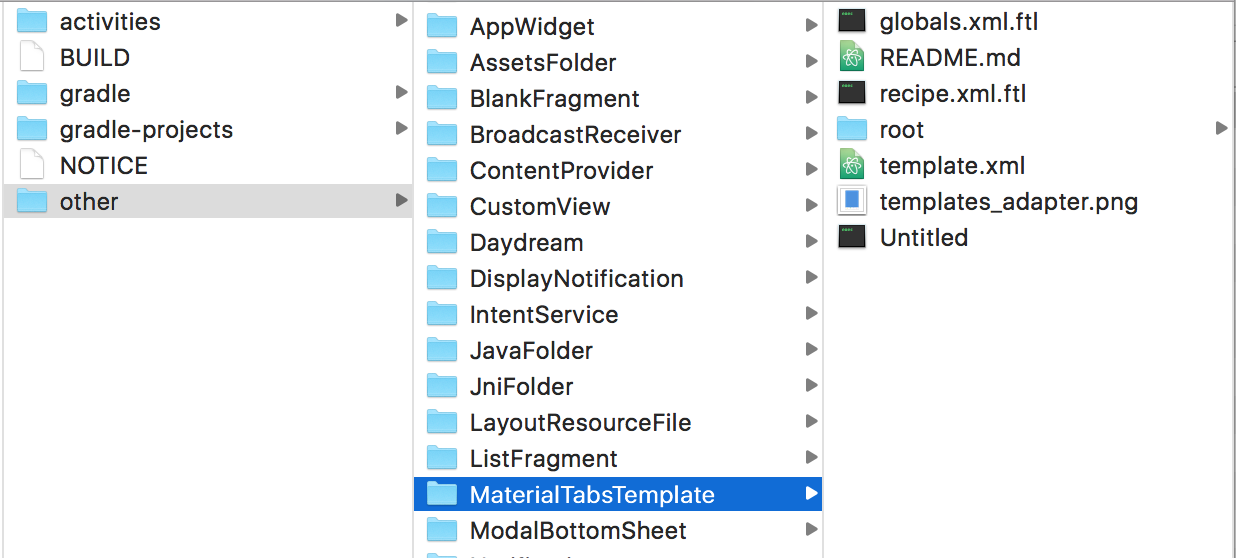Select the recipe.xml.ftl file icon

tap(852, 93)
